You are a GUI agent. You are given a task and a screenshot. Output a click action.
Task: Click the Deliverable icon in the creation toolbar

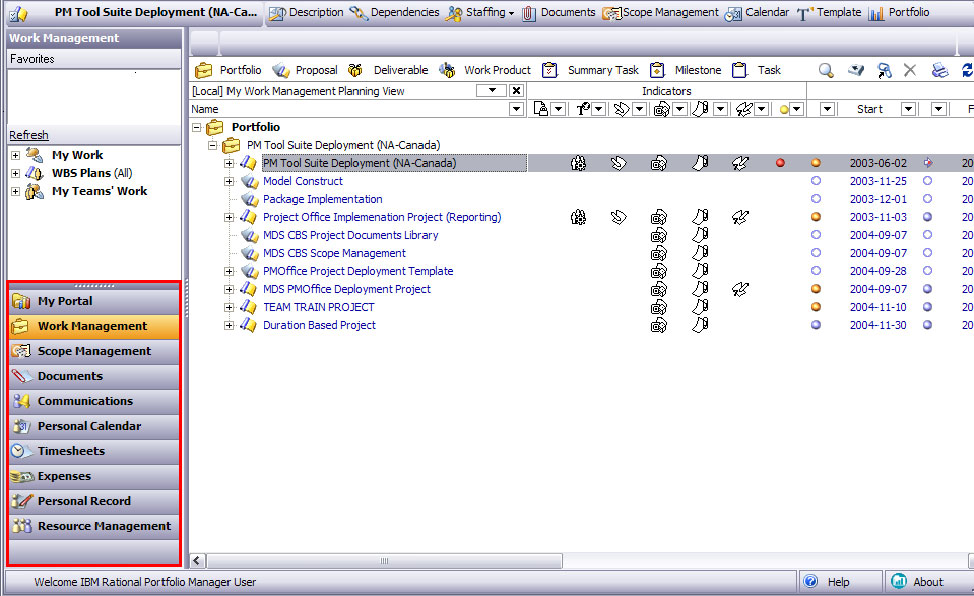[x=355, y=71]
